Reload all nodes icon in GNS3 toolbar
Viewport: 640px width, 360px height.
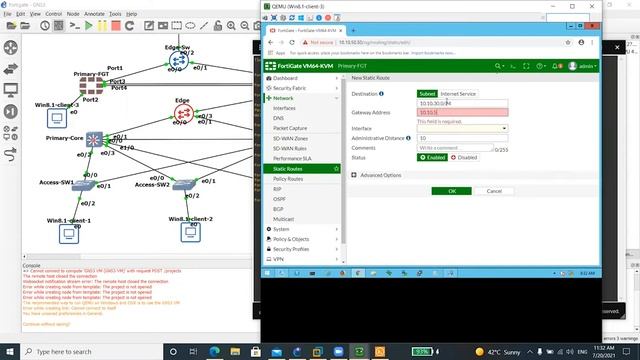[x=129, y=26]
